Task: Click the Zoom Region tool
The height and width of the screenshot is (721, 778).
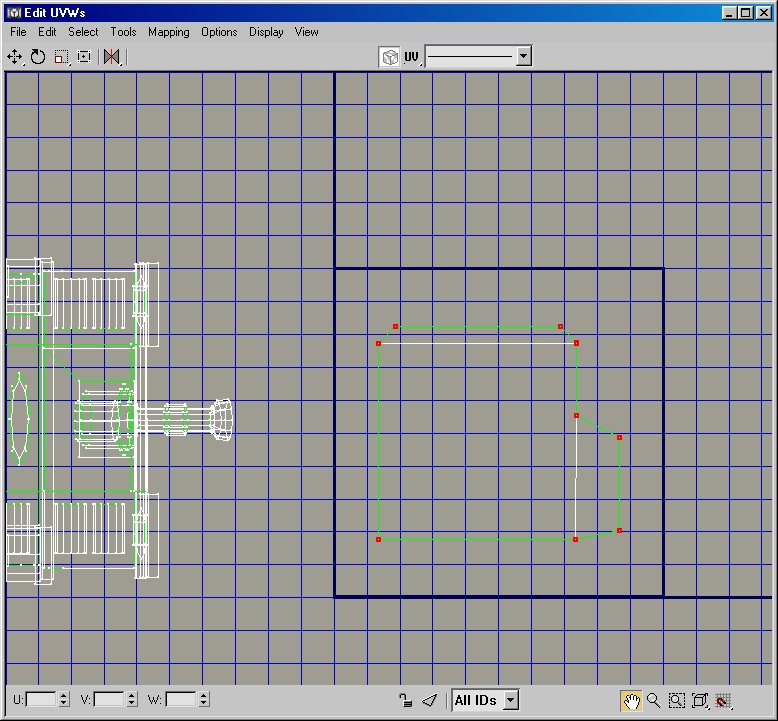Action: coord(677,701)
